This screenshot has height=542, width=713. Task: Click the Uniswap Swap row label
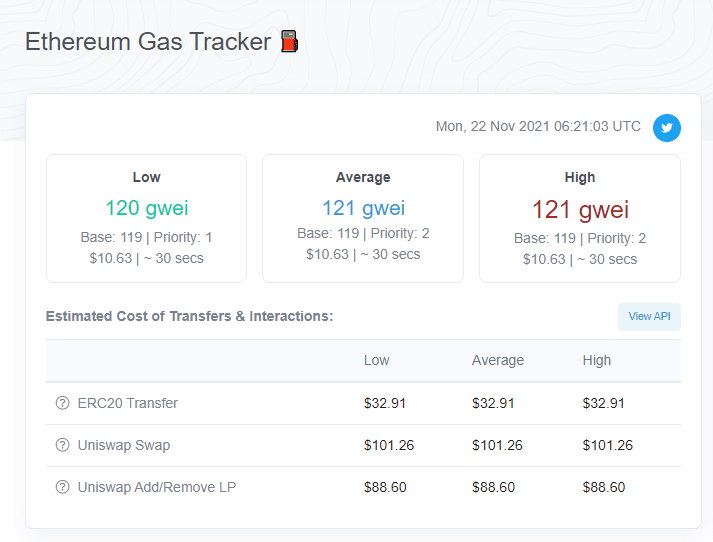(124, 445)
